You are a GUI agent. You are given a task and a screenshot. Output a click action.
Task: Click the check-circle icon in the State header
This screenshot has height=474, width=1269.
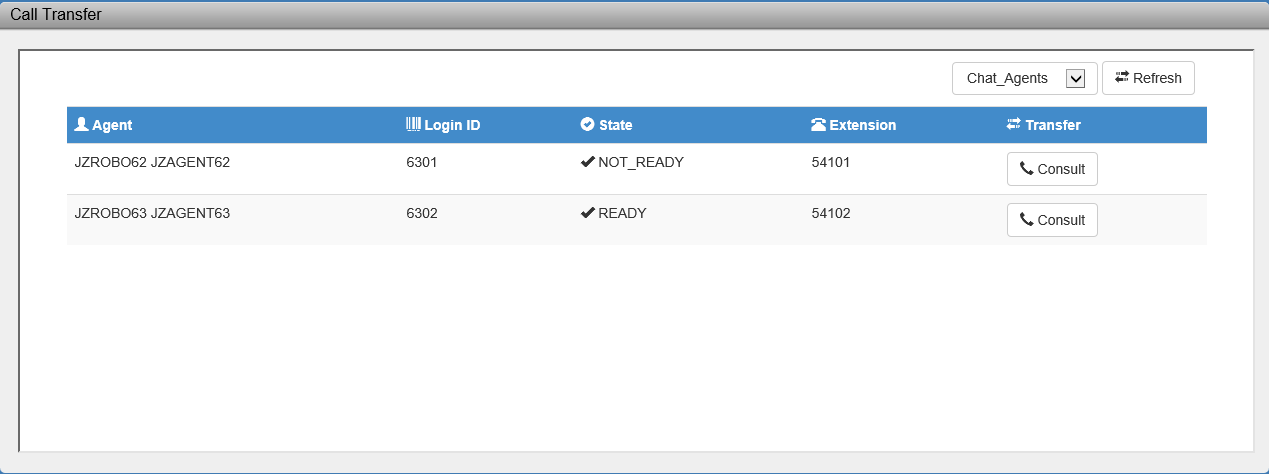[587, 125]
